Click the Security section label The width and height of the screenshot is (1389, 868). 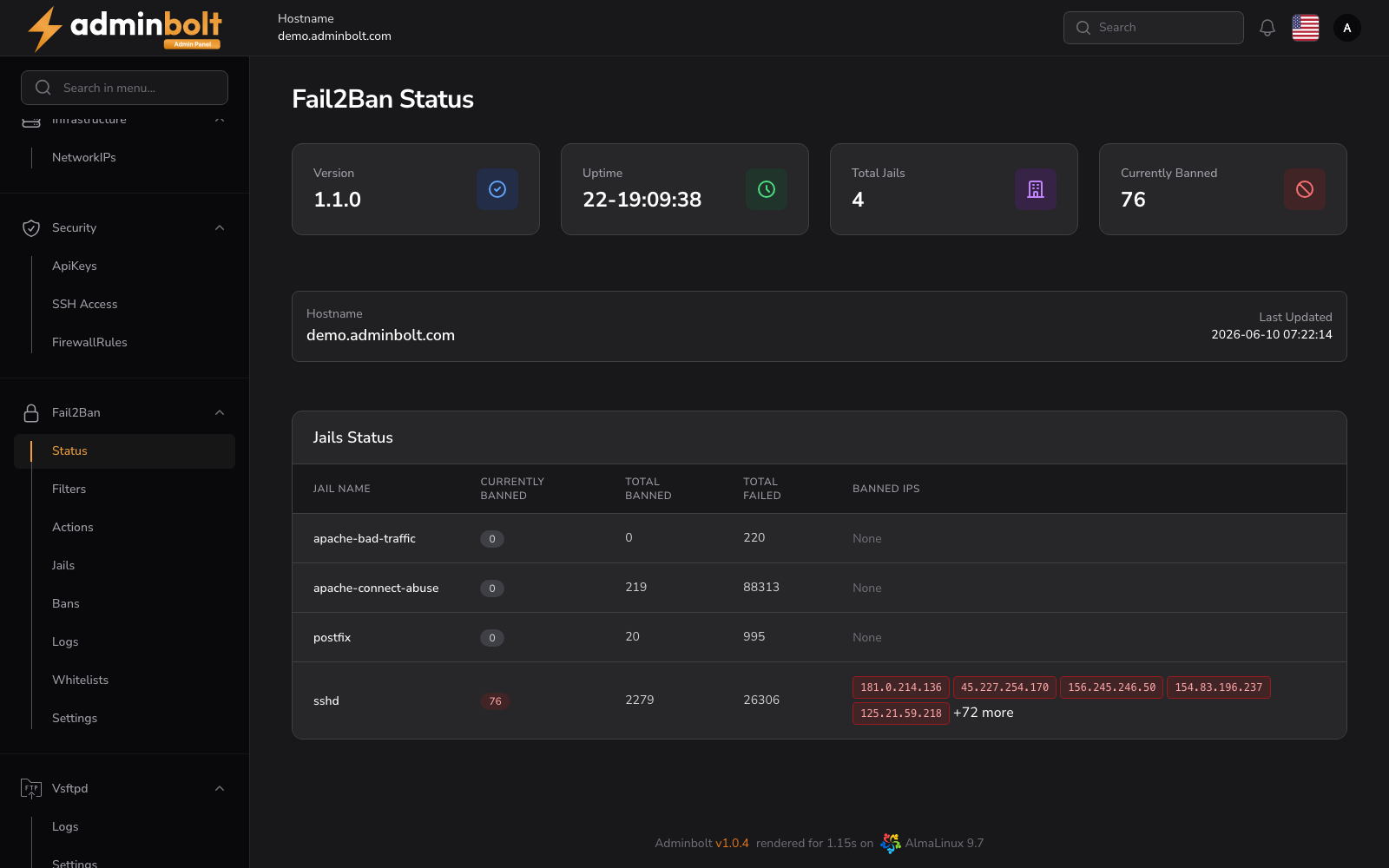pos(75,227)
